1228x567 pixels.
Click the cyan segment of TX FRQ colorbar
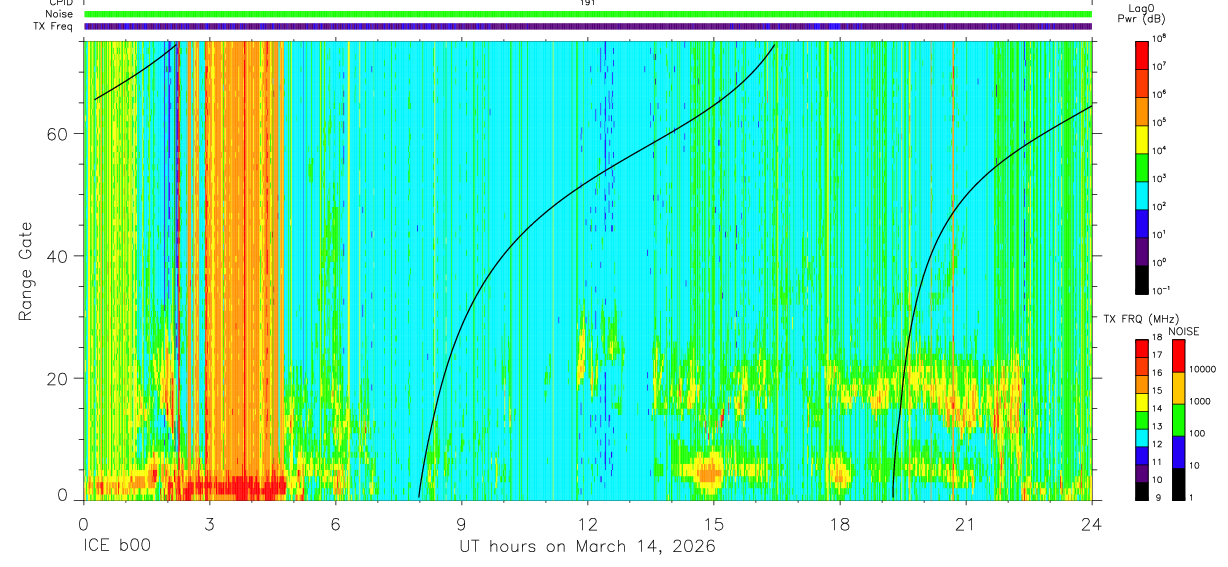click(1142, 438)
